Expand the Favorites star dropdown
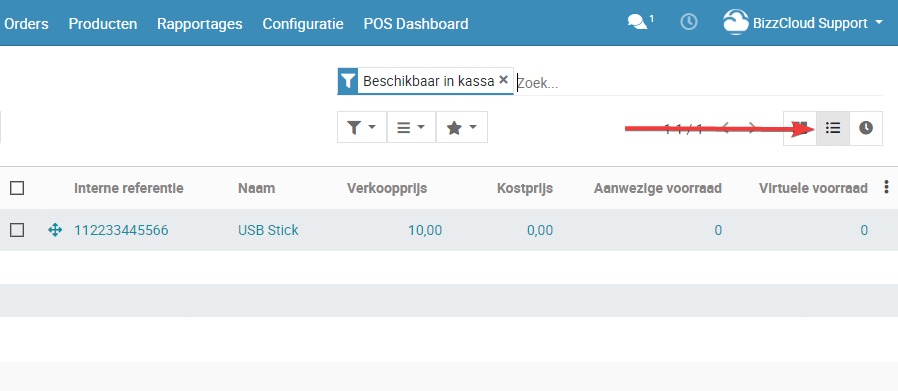Image resolution: width=898 pixels, height=391 pixels. (x=462, y=127)
